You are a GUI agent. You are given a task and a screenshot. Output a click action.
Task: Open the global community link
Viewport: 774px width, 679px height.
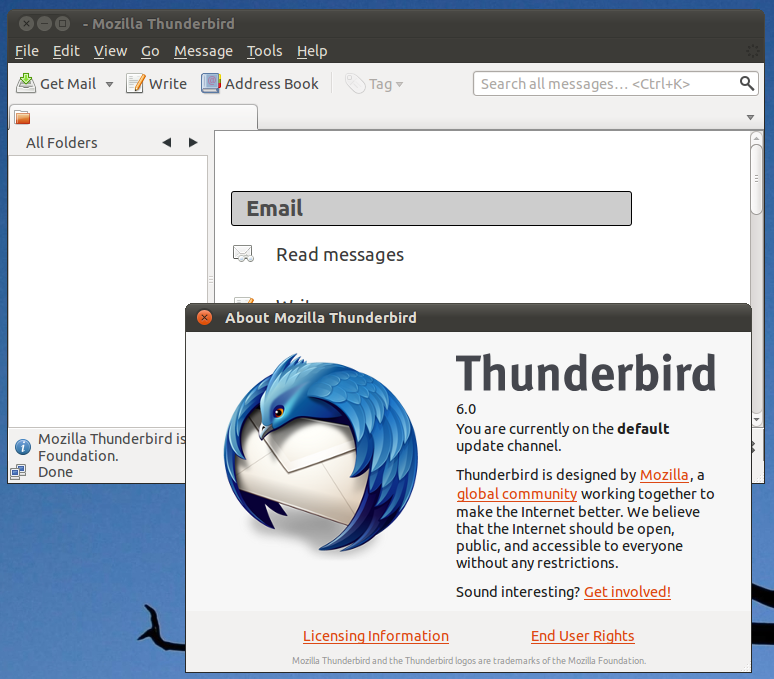coord(517,494)
